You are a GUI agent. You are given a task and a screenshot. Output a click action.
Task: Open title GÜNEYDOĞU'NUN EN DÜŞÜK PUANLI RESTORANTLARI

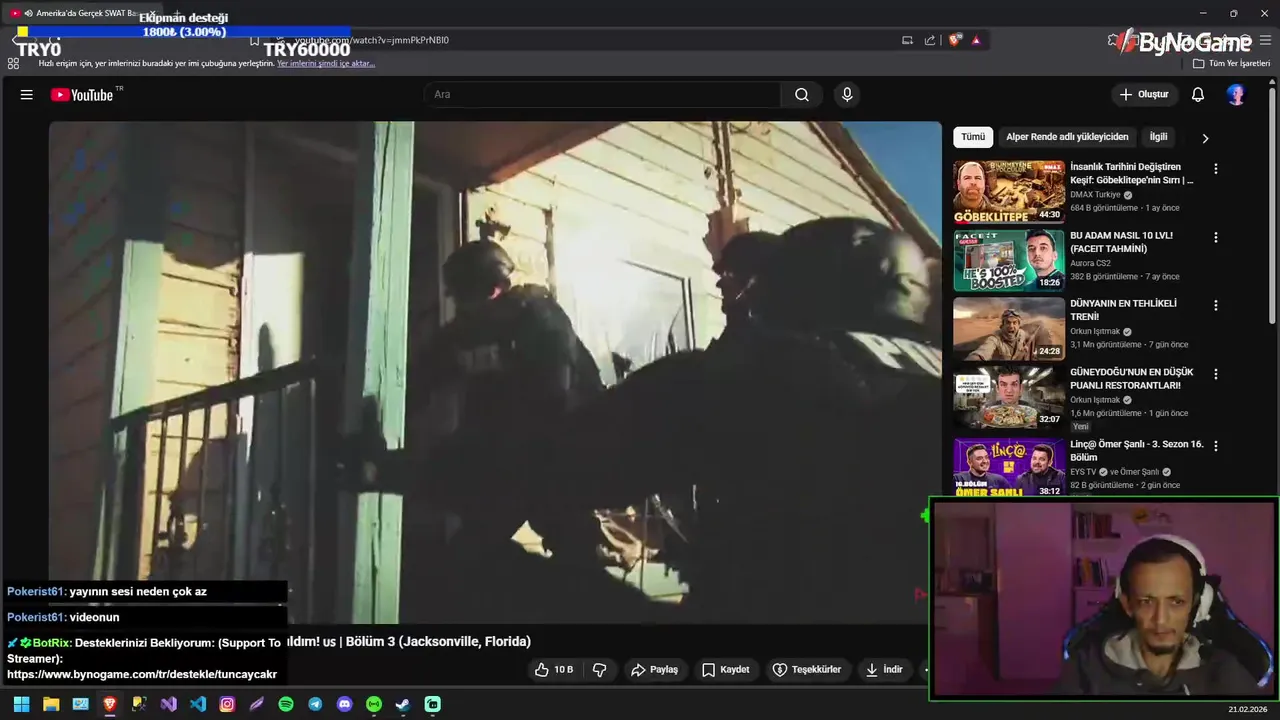click(1131, 378)
